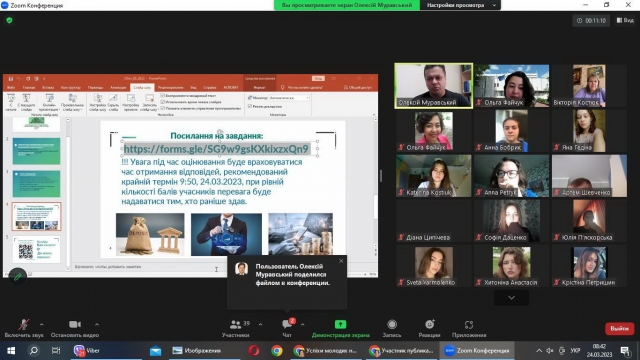Start recording with Запись
Screen dimensions: 640x360
(392, 328)
